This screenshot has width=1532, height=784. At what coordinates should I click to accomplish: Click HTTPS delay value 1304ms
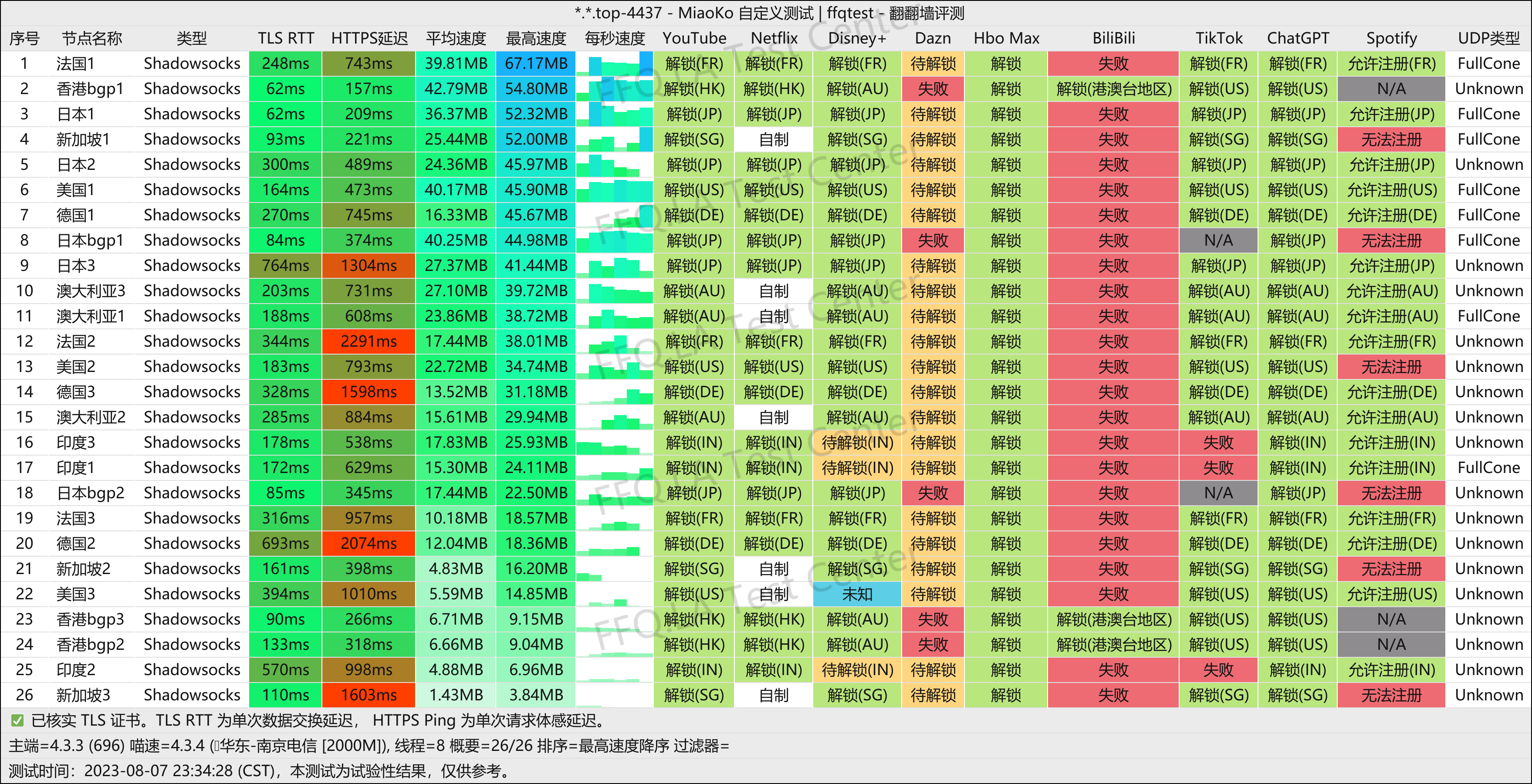369,265
